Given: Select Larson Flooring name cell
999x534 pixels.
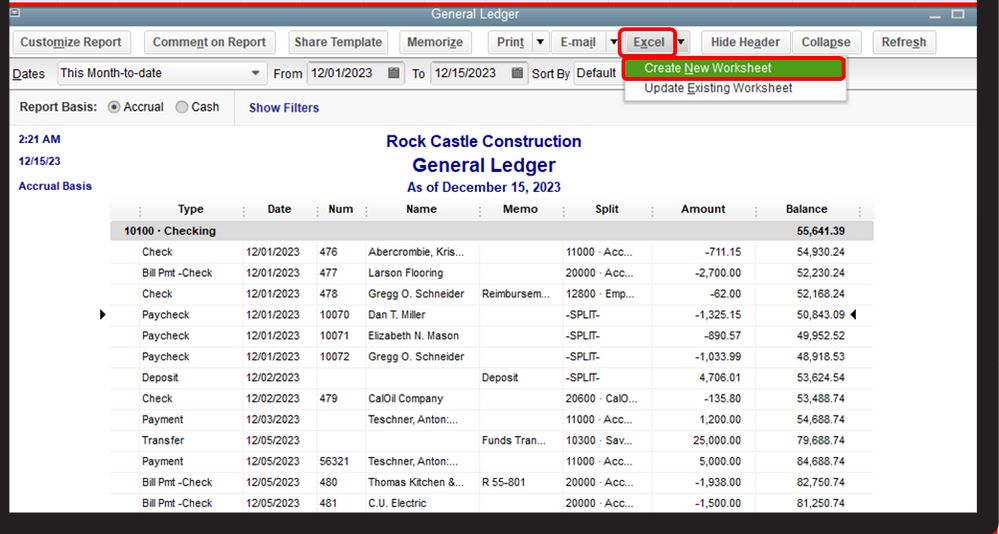Looking at the screenshot, I should point(405,273).
